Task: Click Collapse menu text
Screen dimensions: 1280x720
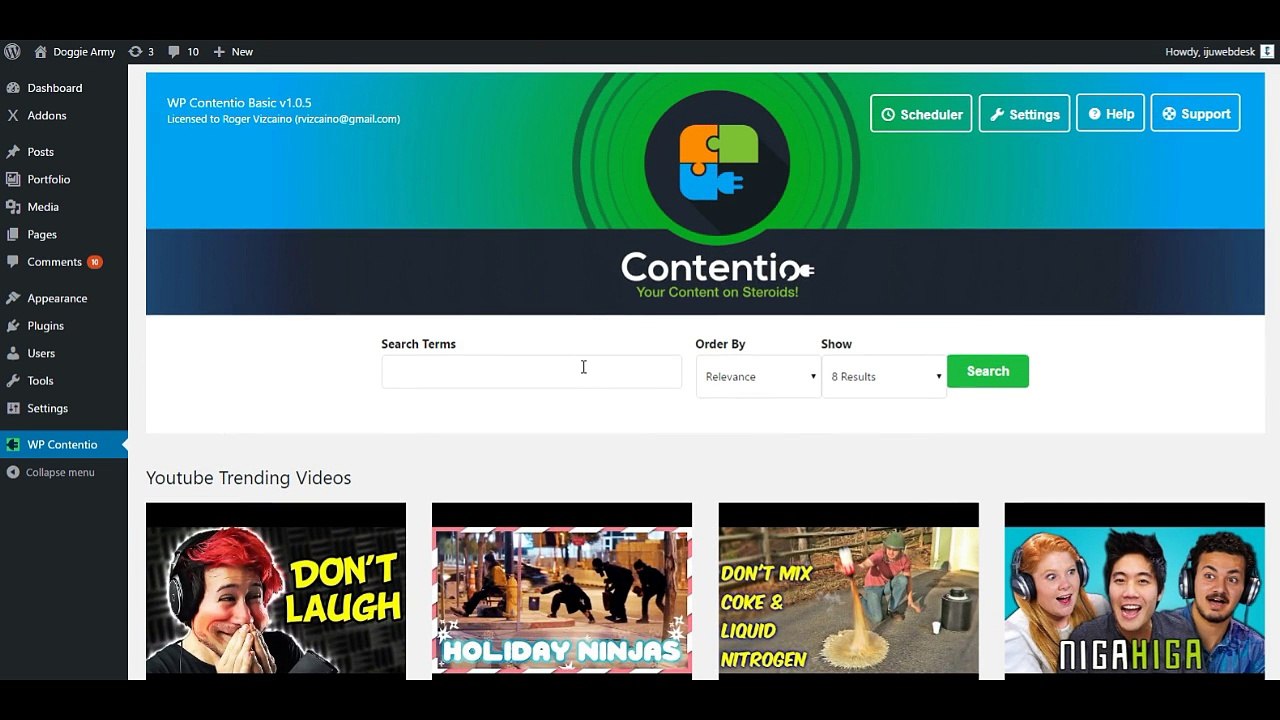Action: coord(60,472)
